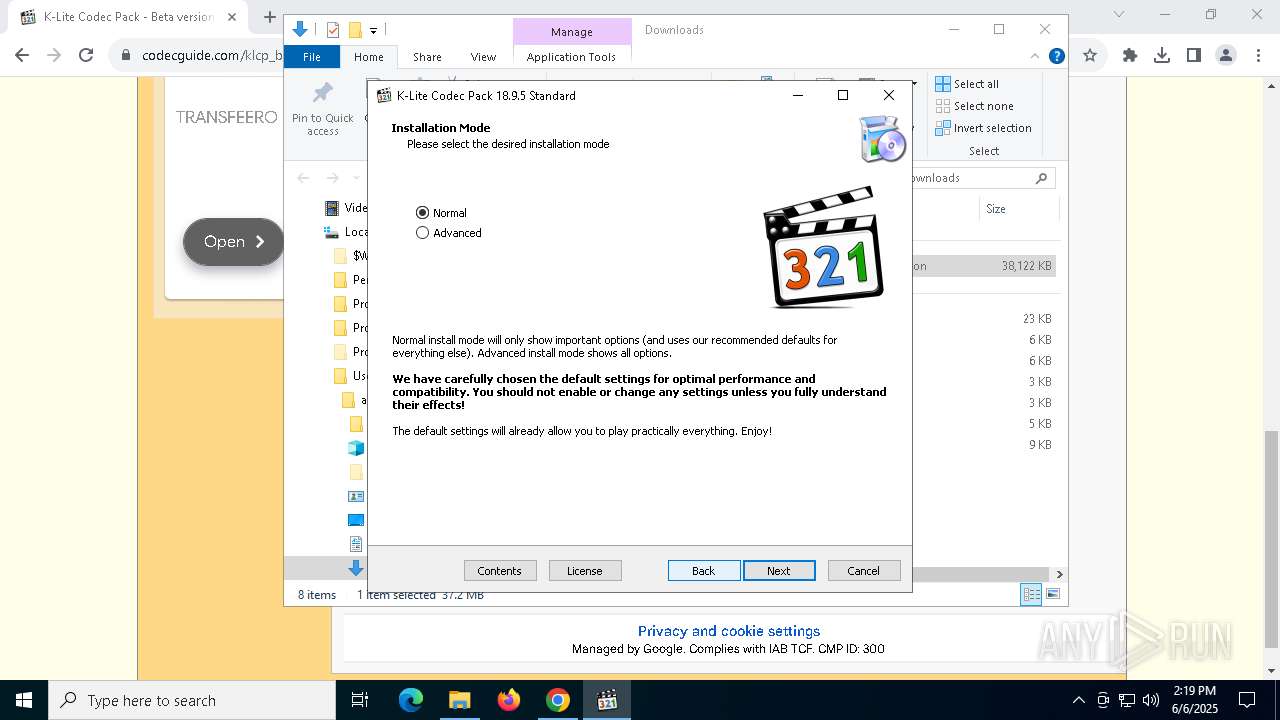Click the taskbar search box
The height and width of the screenshot is (720, 1280).
tap(192, 700)
